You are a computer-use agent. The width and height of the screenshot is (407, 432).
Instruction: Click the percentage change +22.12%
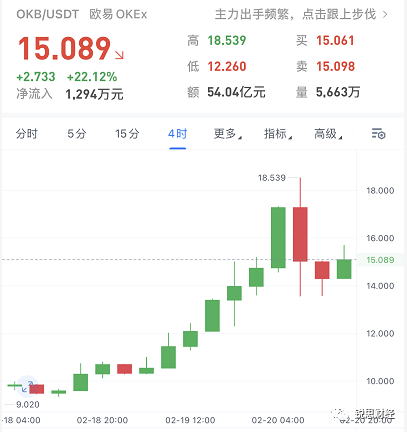tap(92, 77)
